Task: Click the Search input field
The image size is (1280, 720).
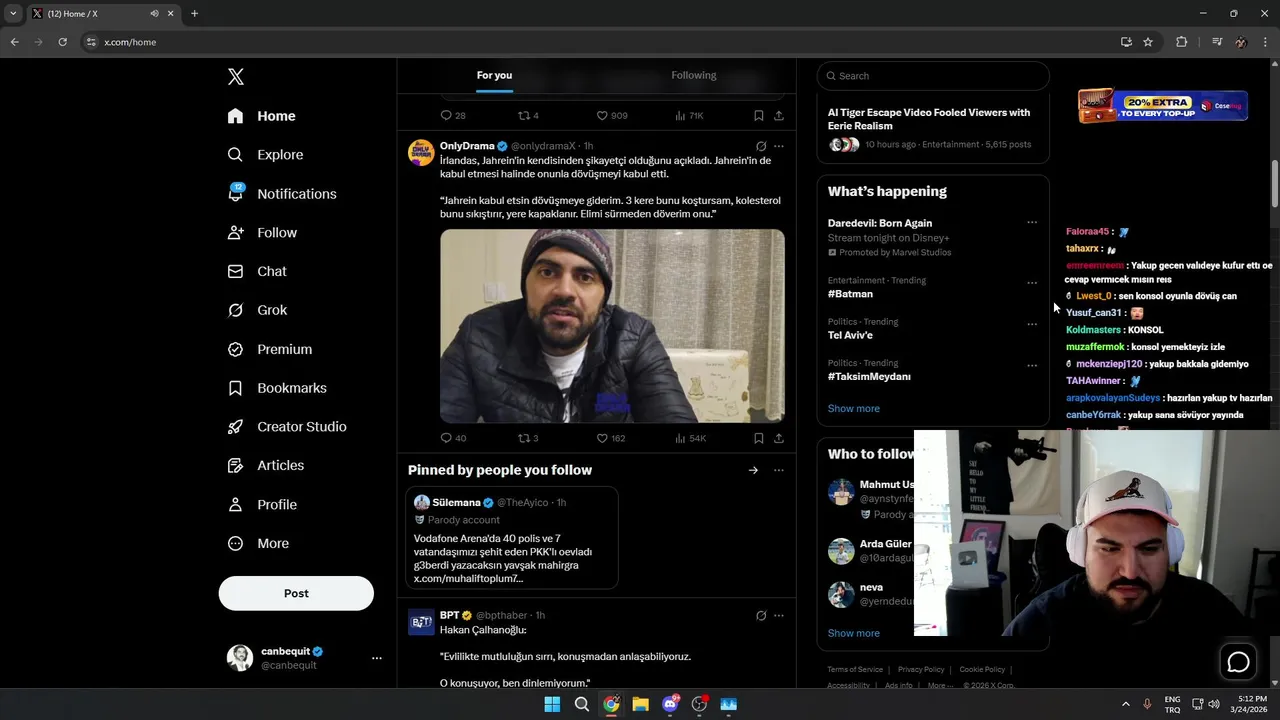Action: point(933,76)
